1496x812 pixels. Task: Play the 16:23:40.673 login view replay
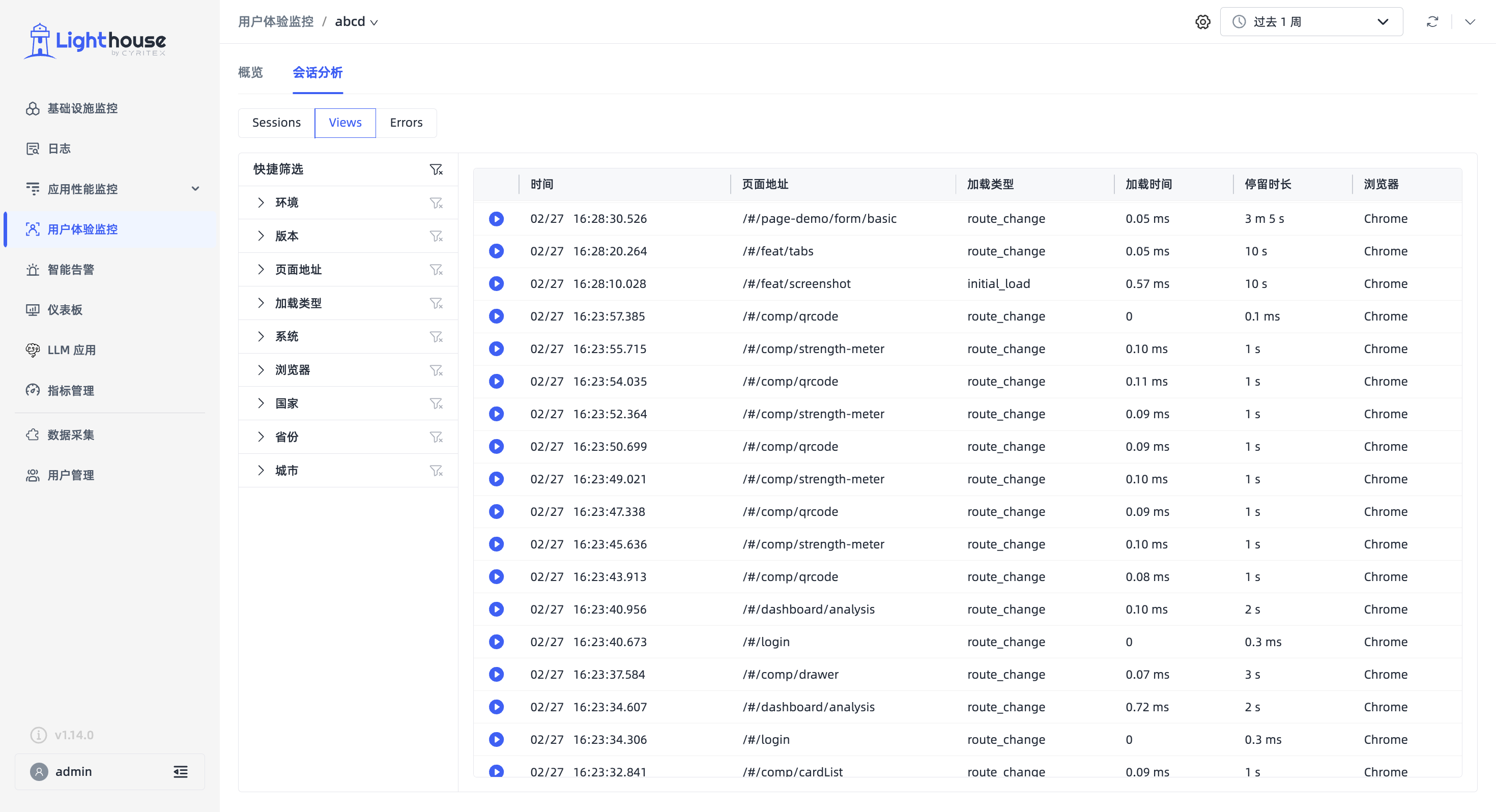coord(496,642)
